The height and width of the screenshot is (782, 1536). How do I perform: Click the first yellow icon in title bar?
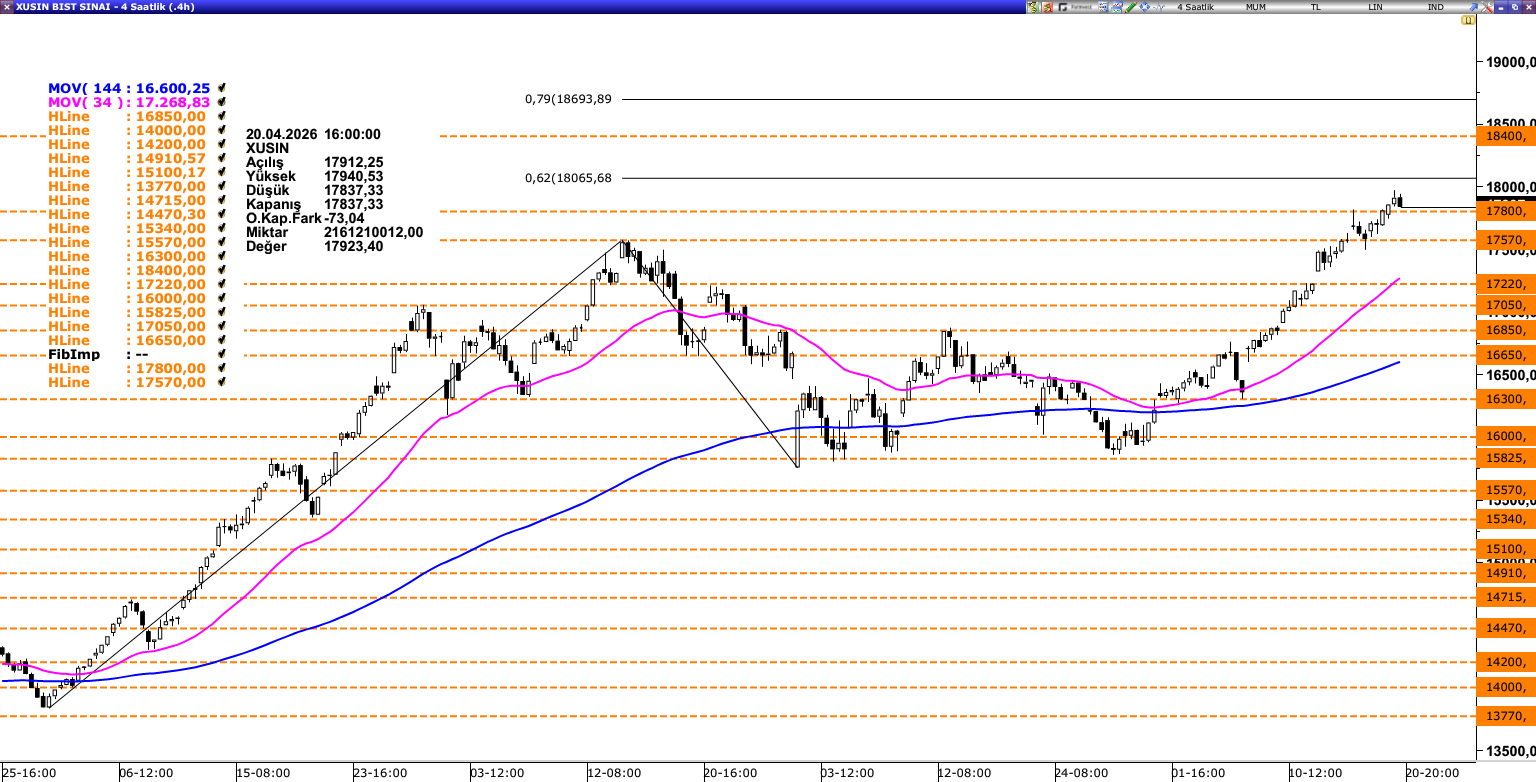[x=1034, y=7]
